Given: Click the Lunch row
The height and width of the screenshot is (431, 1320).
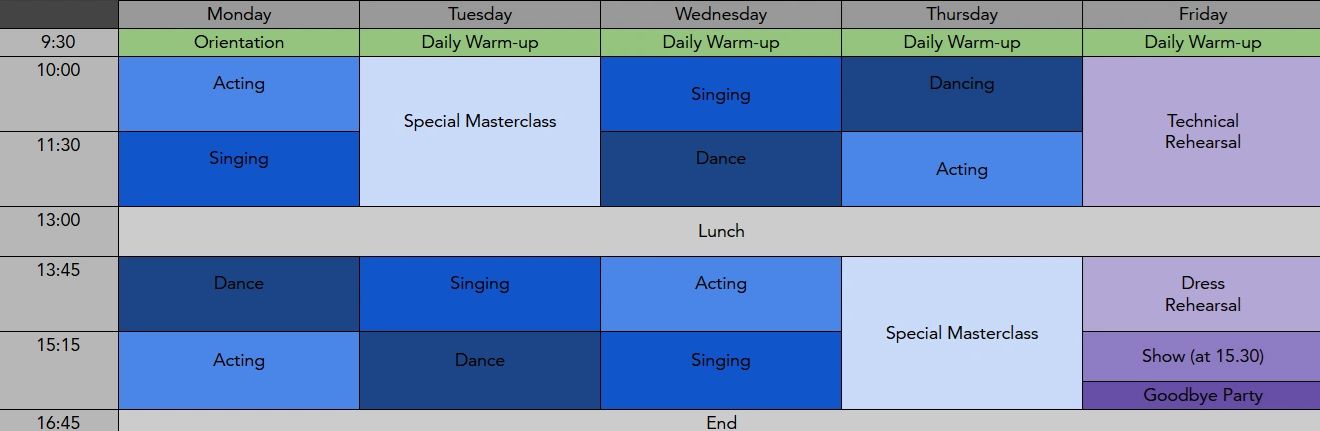Looking at the screenshot, I should tap(720, 231).
